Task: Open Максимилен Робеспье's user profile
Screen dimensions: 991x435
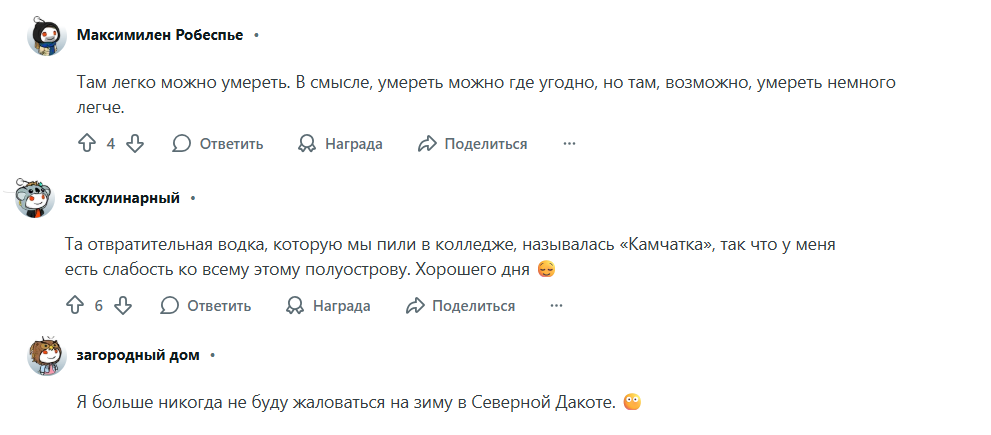Action: (x=160, y=35)
